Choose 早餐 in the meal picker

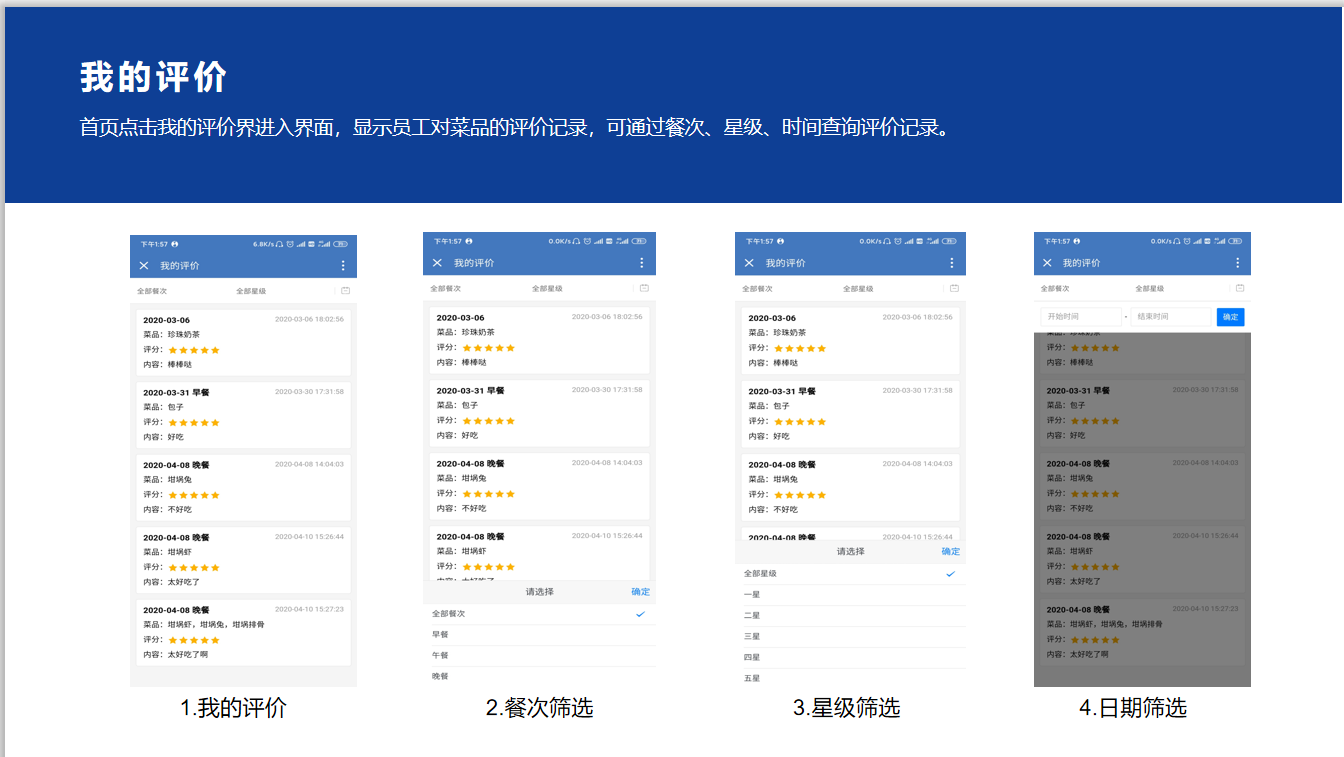click(539, 635)
